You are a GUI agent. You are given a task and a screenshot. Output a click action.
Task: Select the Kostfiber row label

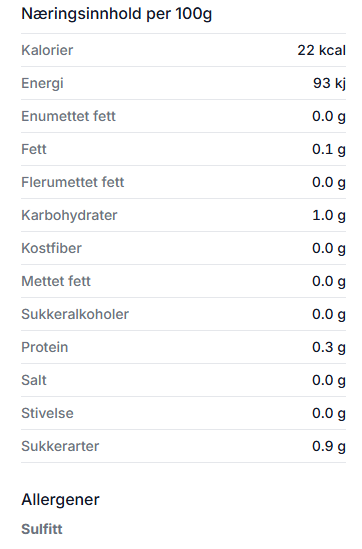(x=51, y=248)
